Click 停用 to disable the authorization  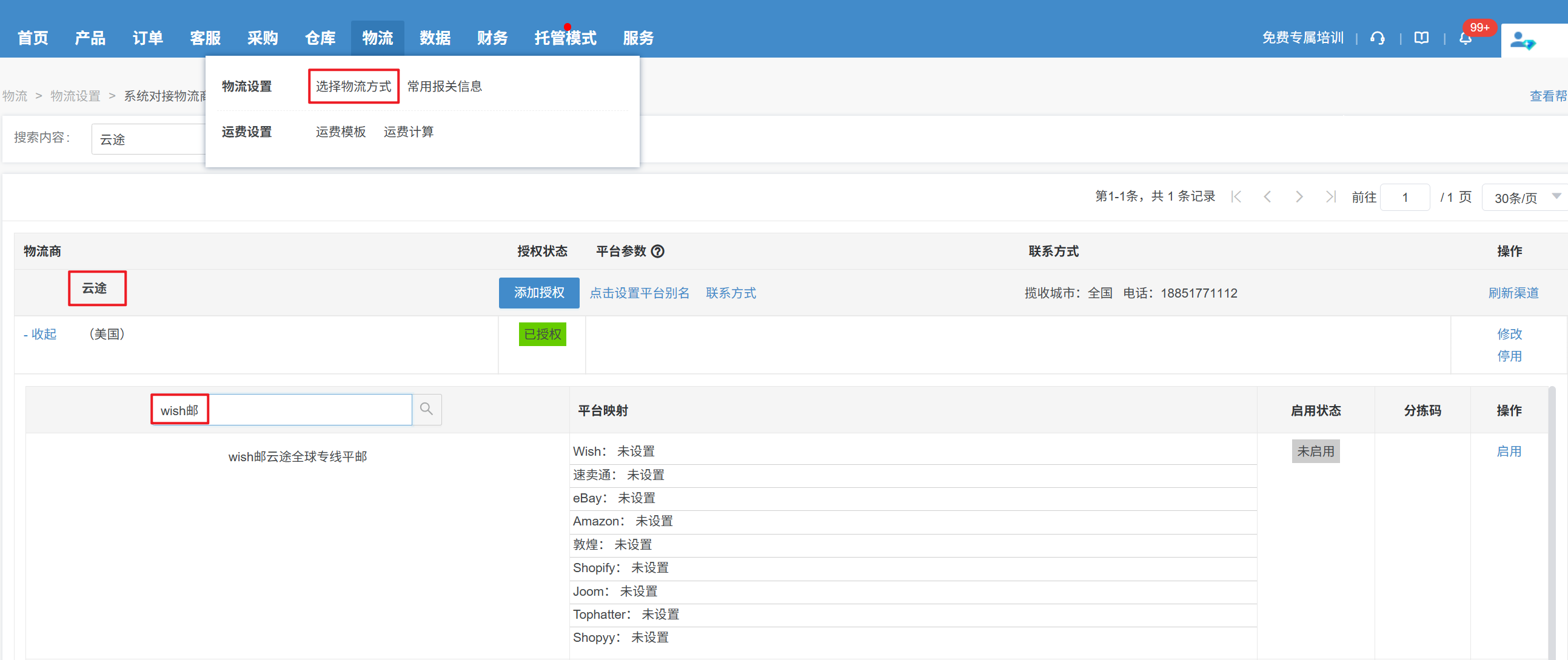tap(1510, 356)
